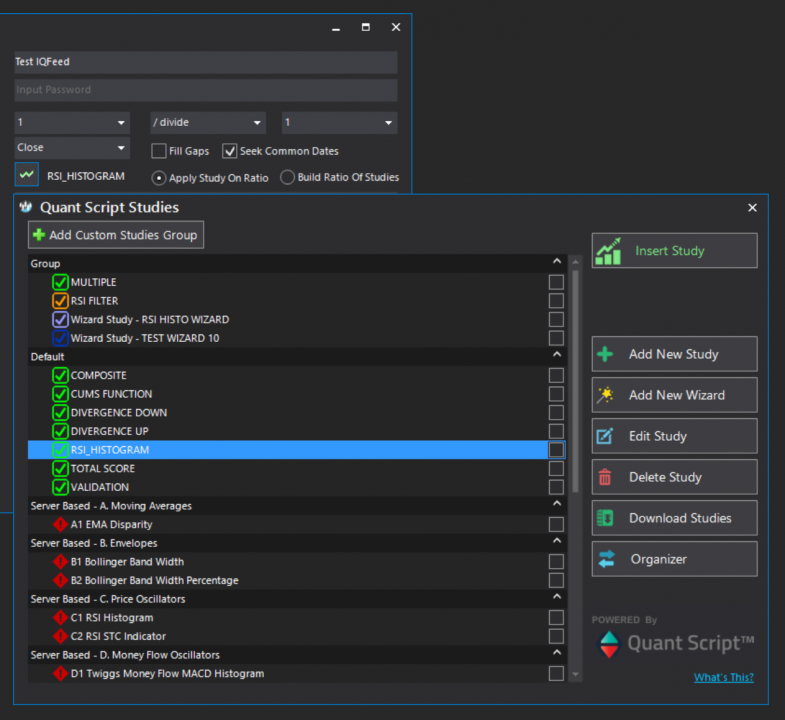
Task: Click the Quant Script Studies window title icon
Action: coord(26,207)
